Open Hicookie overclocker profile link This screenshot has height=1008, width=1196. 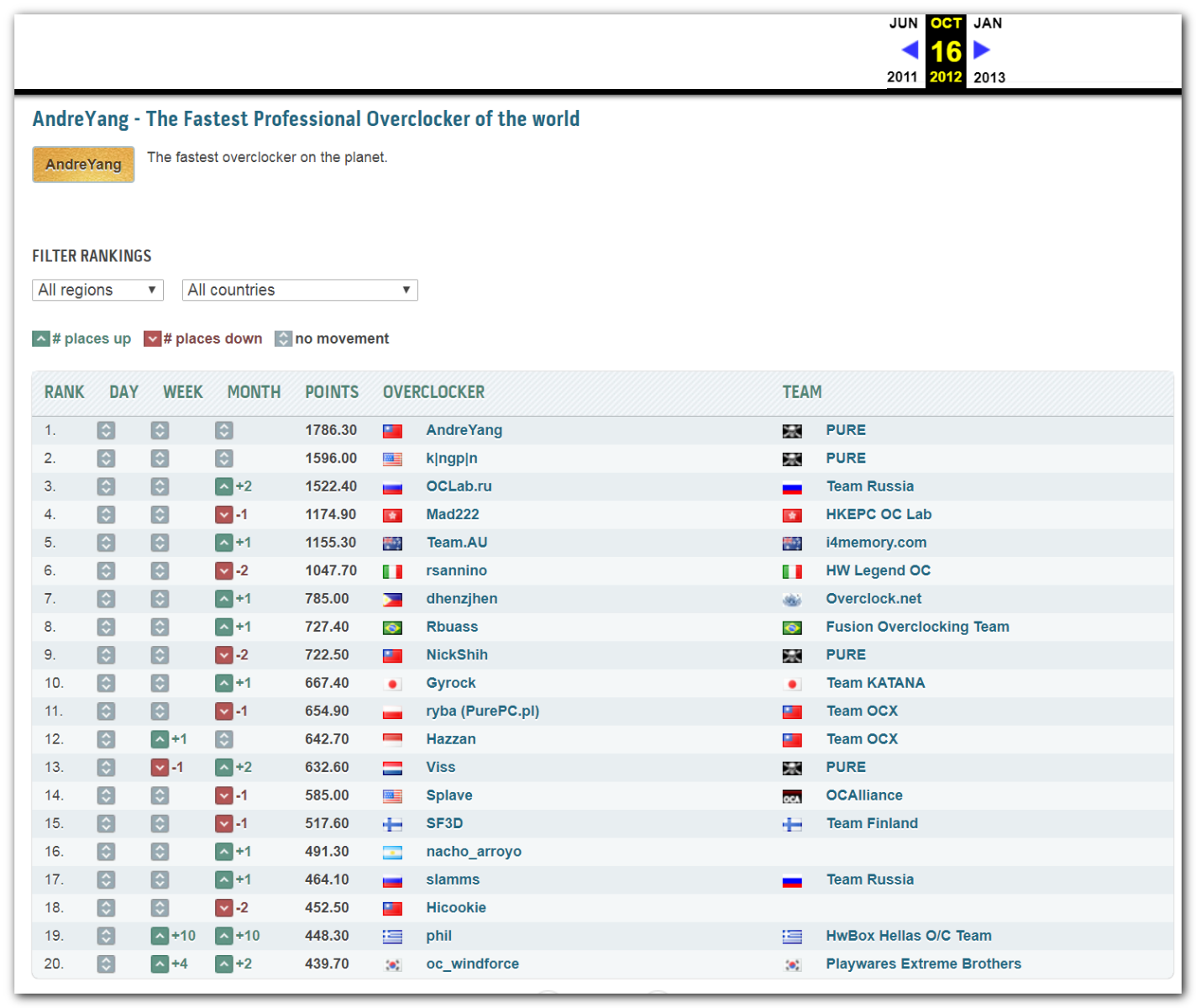(x=456, y=907)
